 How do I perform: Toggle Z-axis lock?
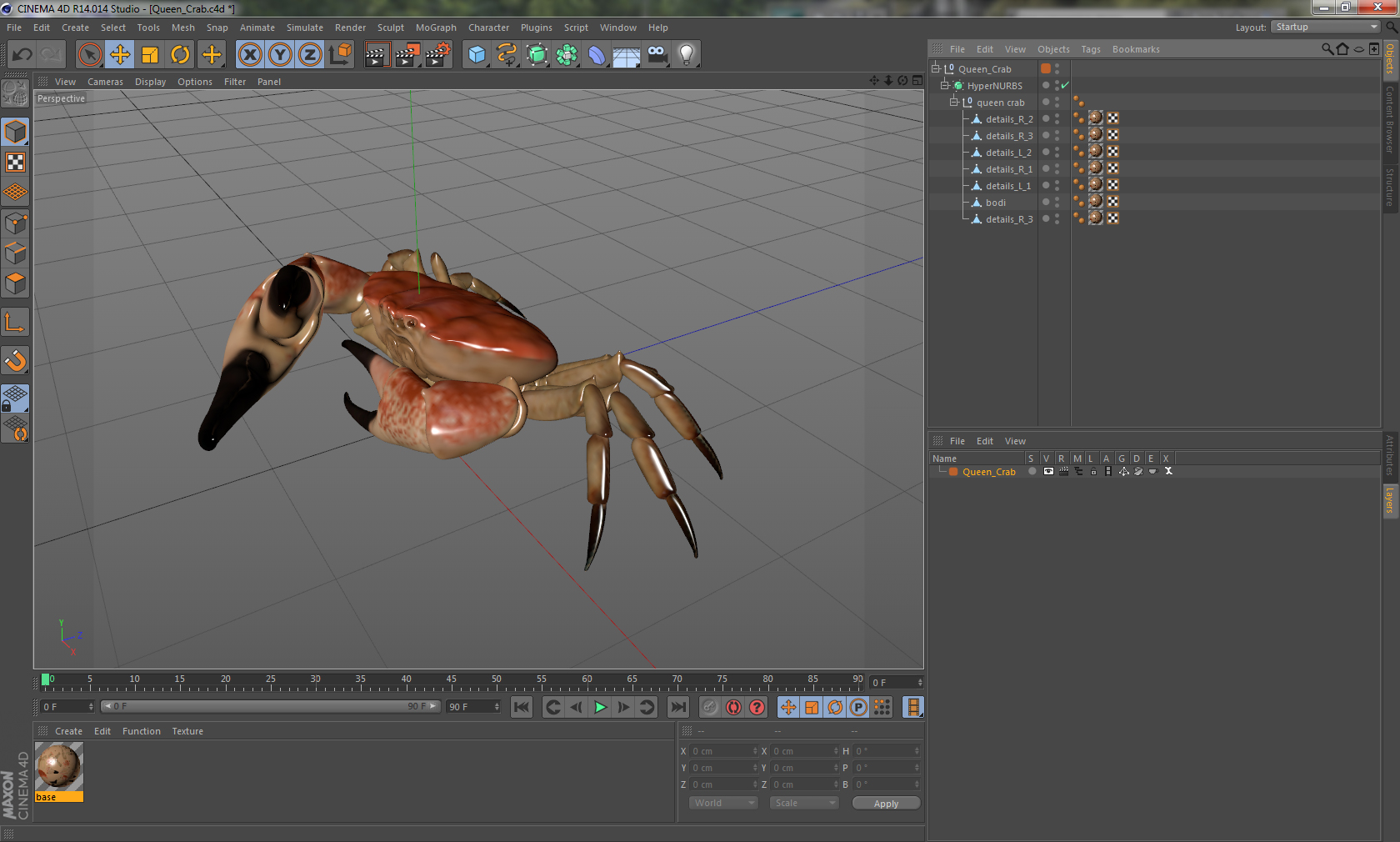[x=310, y=55]
